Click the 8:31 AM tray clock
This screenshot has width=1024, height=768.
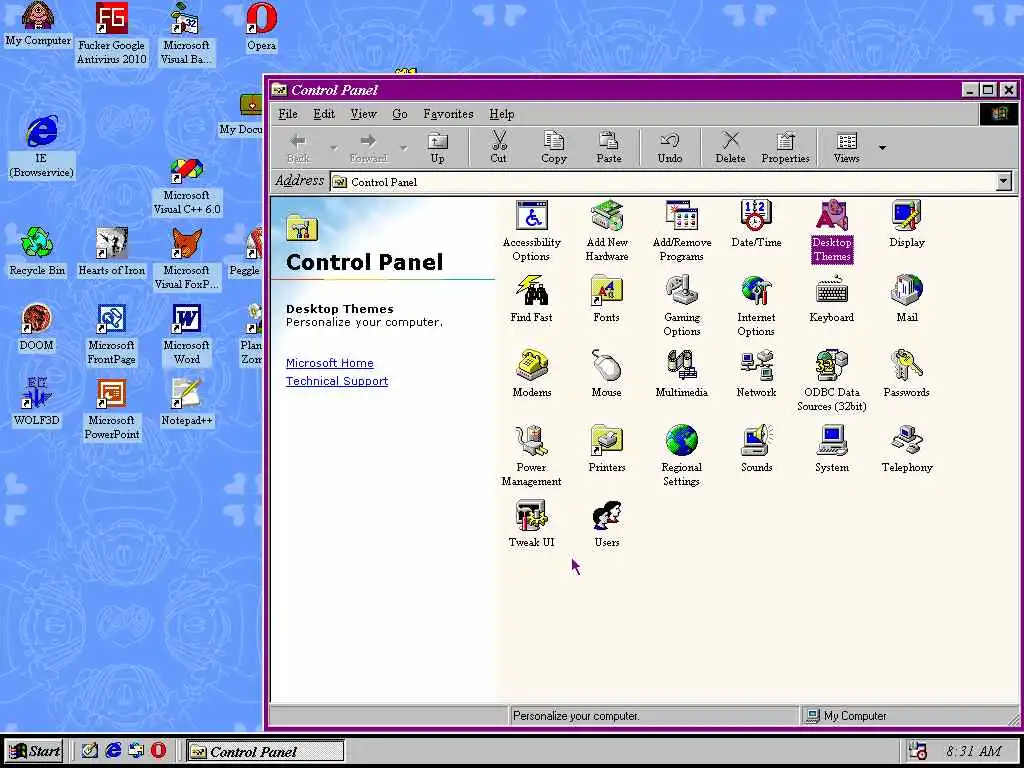coord(974,752)
